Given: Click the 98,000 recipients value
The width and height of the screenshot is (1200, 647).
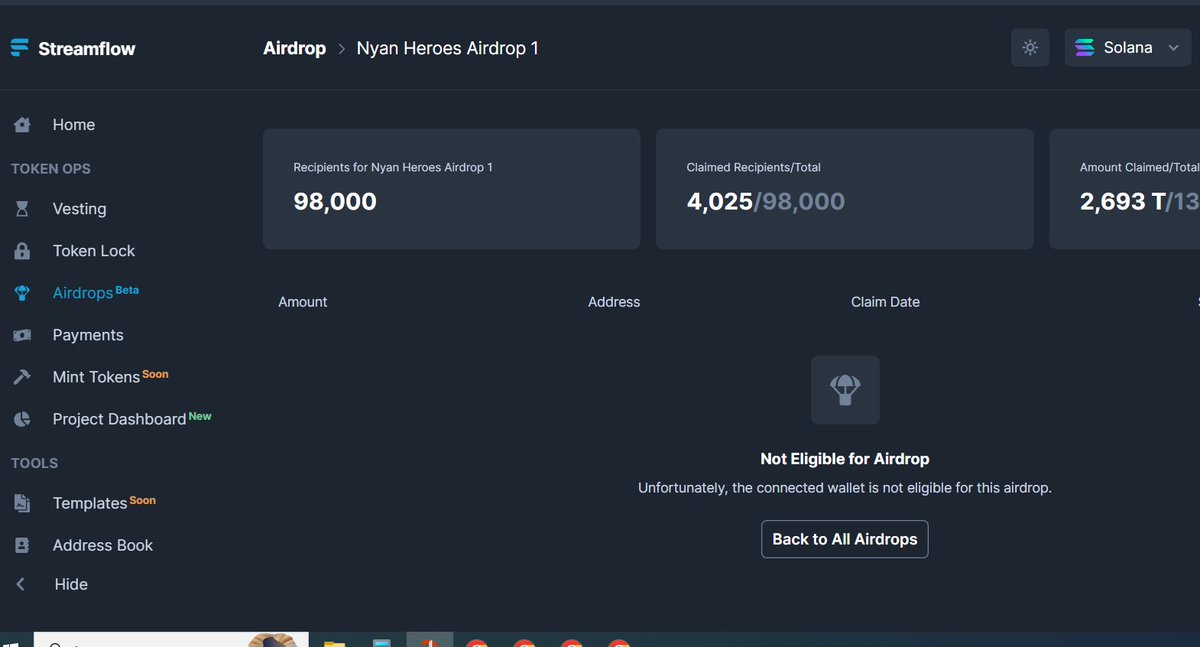Looking at the screenshot, I should pos(335,202).
